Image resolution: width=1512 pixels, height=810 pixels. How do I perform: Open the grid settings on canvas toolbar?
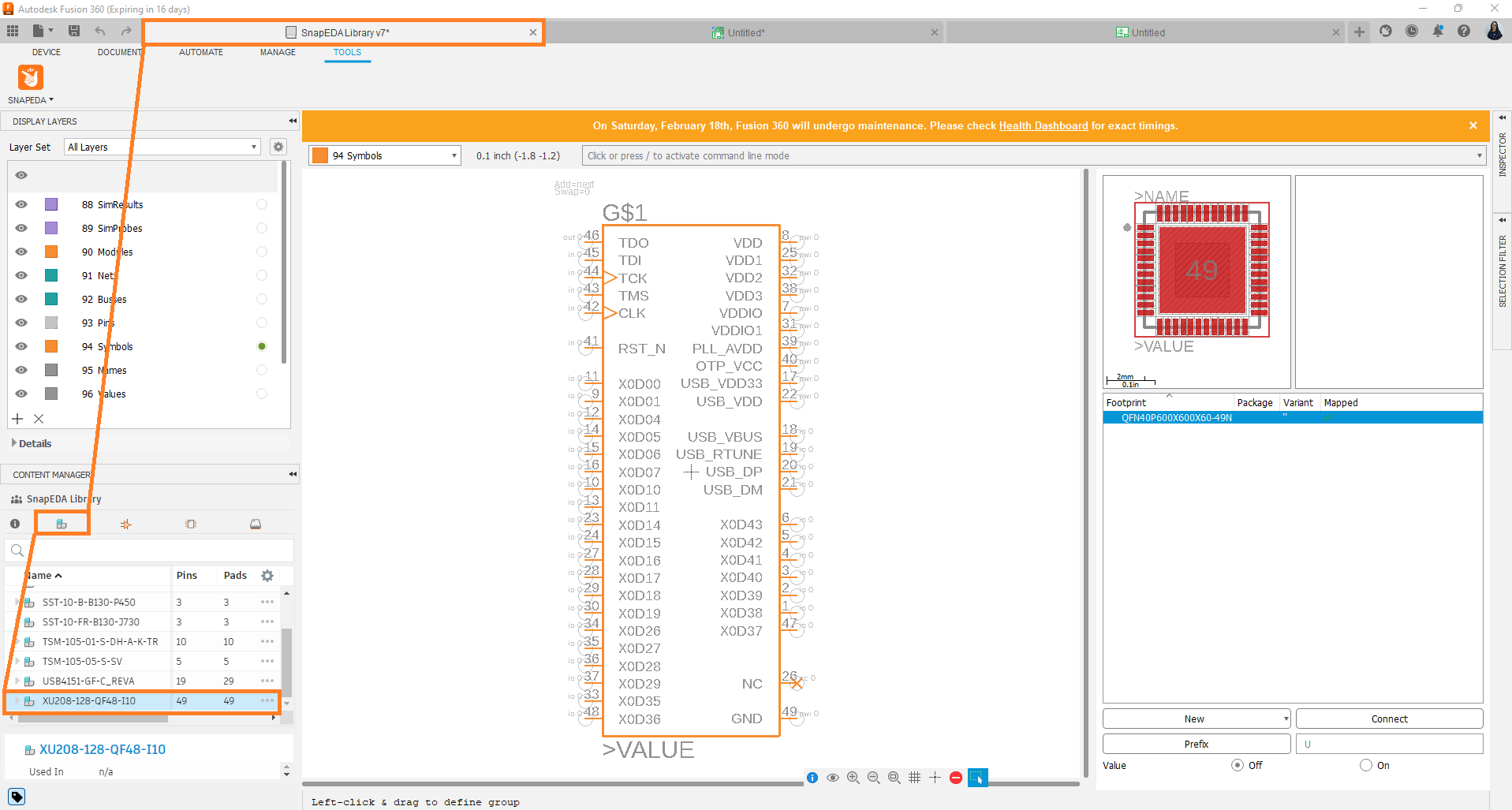[x=915, y=778]
